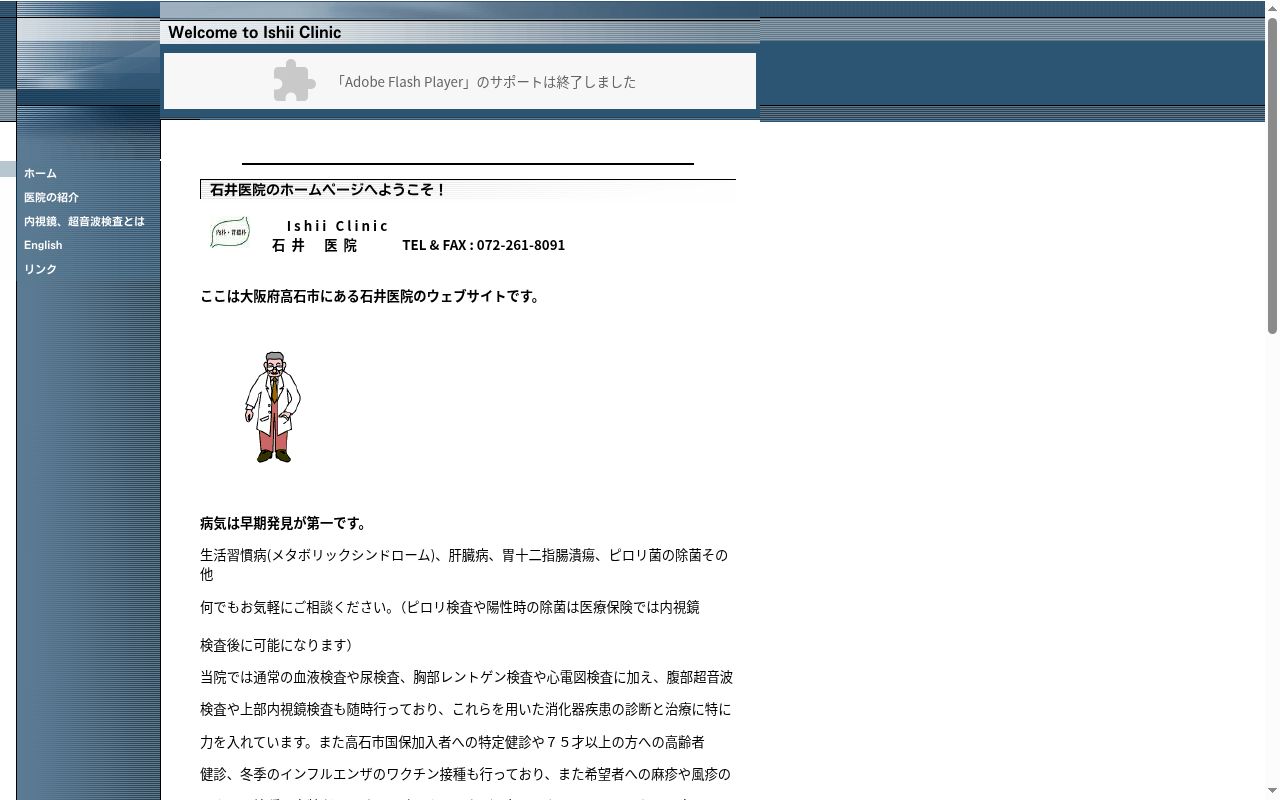The height and width of the screenshot is (800, 1280).
Task: Click the green Ishii Clinic logo
Action: click(230, 233)
